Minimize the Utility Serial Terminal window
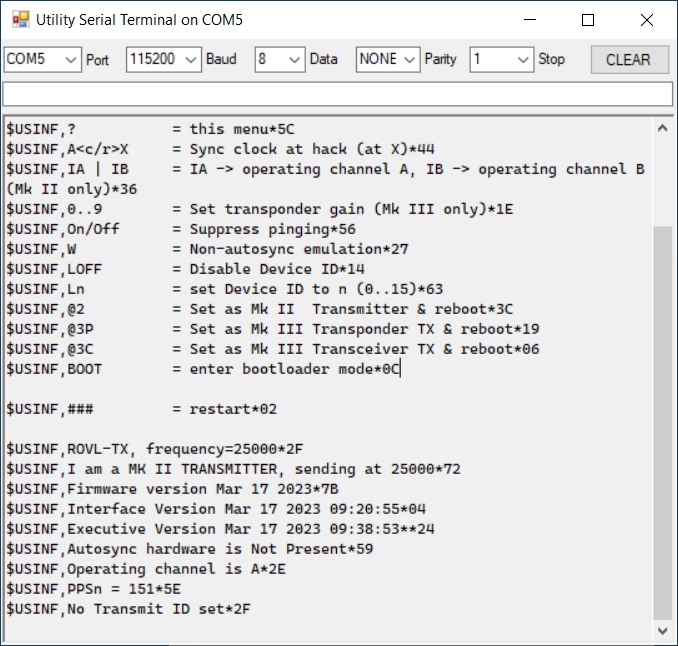Screen dimensions: 678x646 [530, 20]
